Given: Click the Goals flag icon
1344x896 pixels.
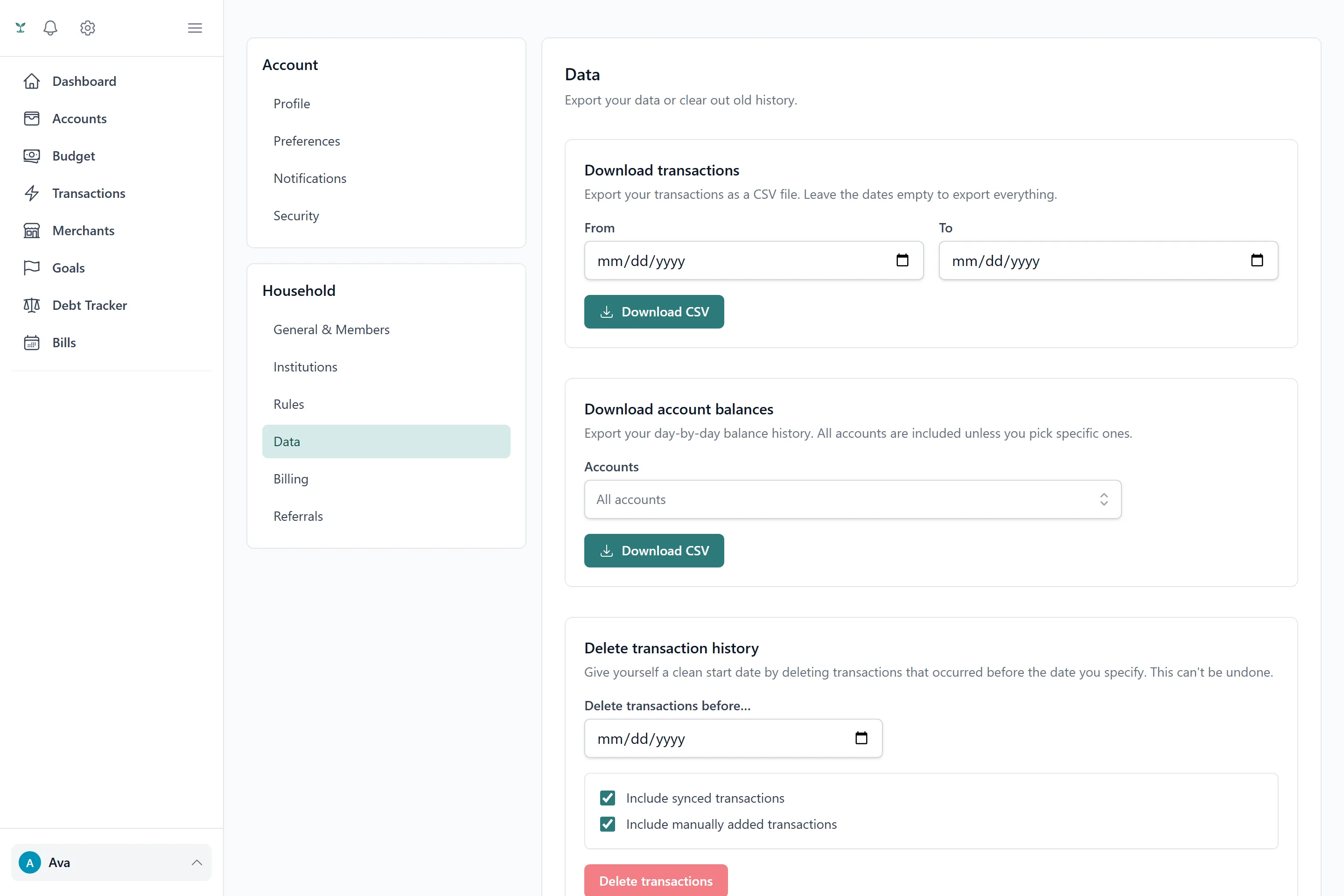Looking at the screenshot, I should point(31,267).
